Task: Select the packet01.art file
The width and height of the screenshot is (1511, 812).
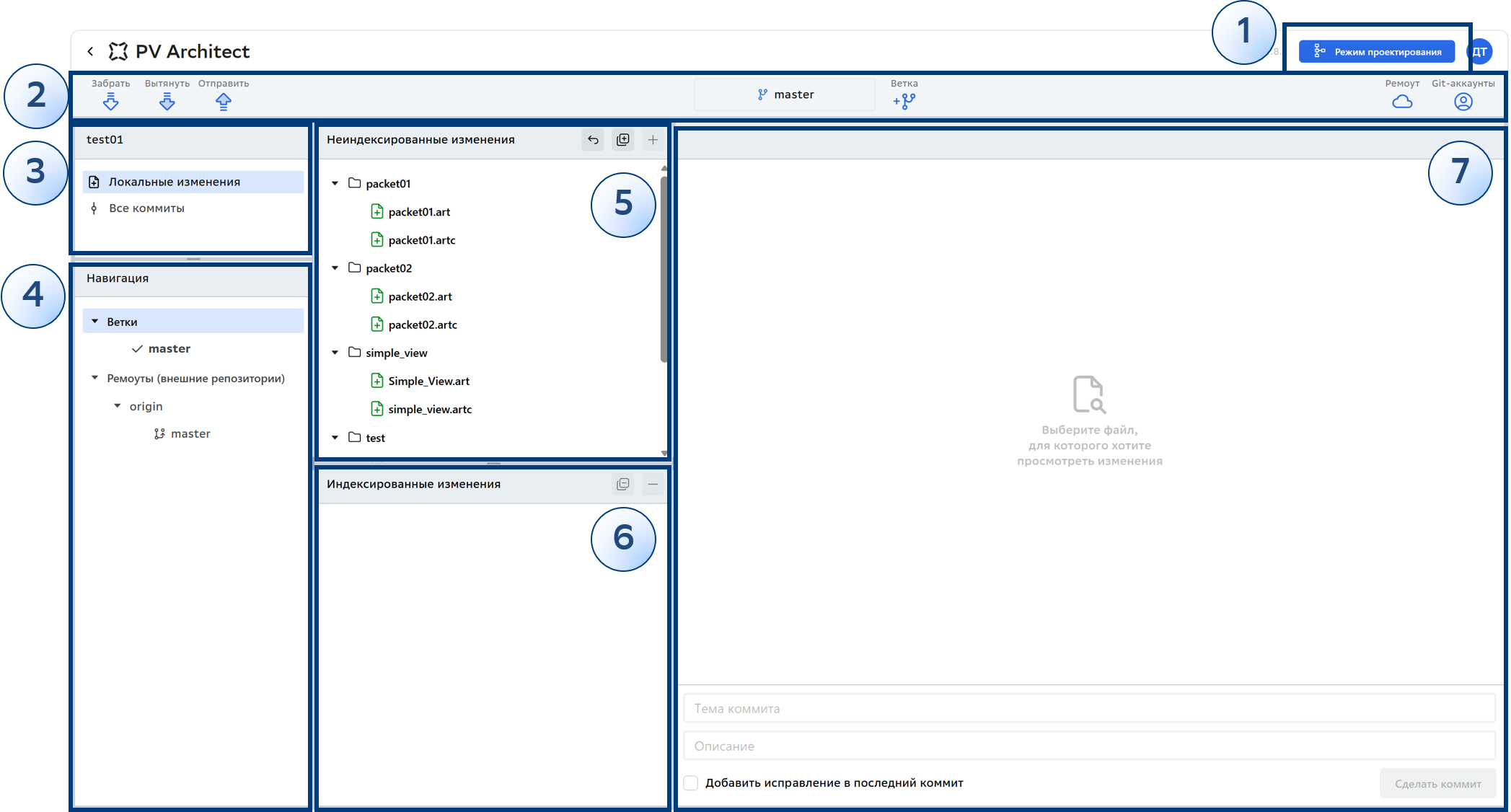Action: pyautogui.click(x=419, y=212)
